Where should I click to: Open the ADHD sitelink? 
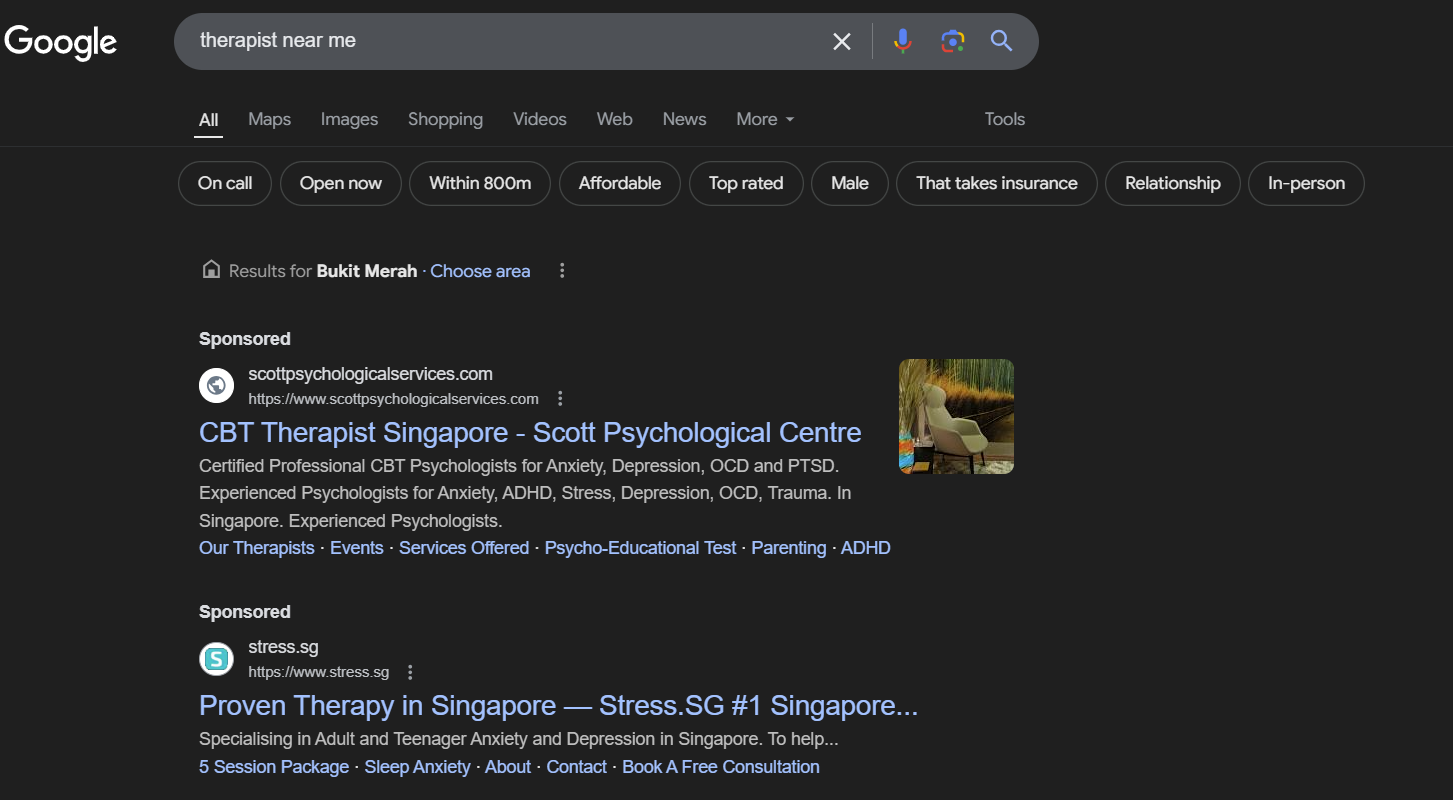[866, 548]
